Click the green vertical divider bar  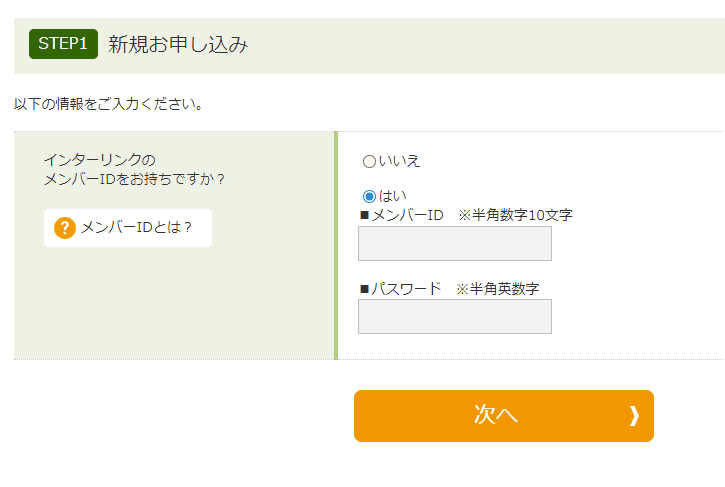(x=336, y=245)
